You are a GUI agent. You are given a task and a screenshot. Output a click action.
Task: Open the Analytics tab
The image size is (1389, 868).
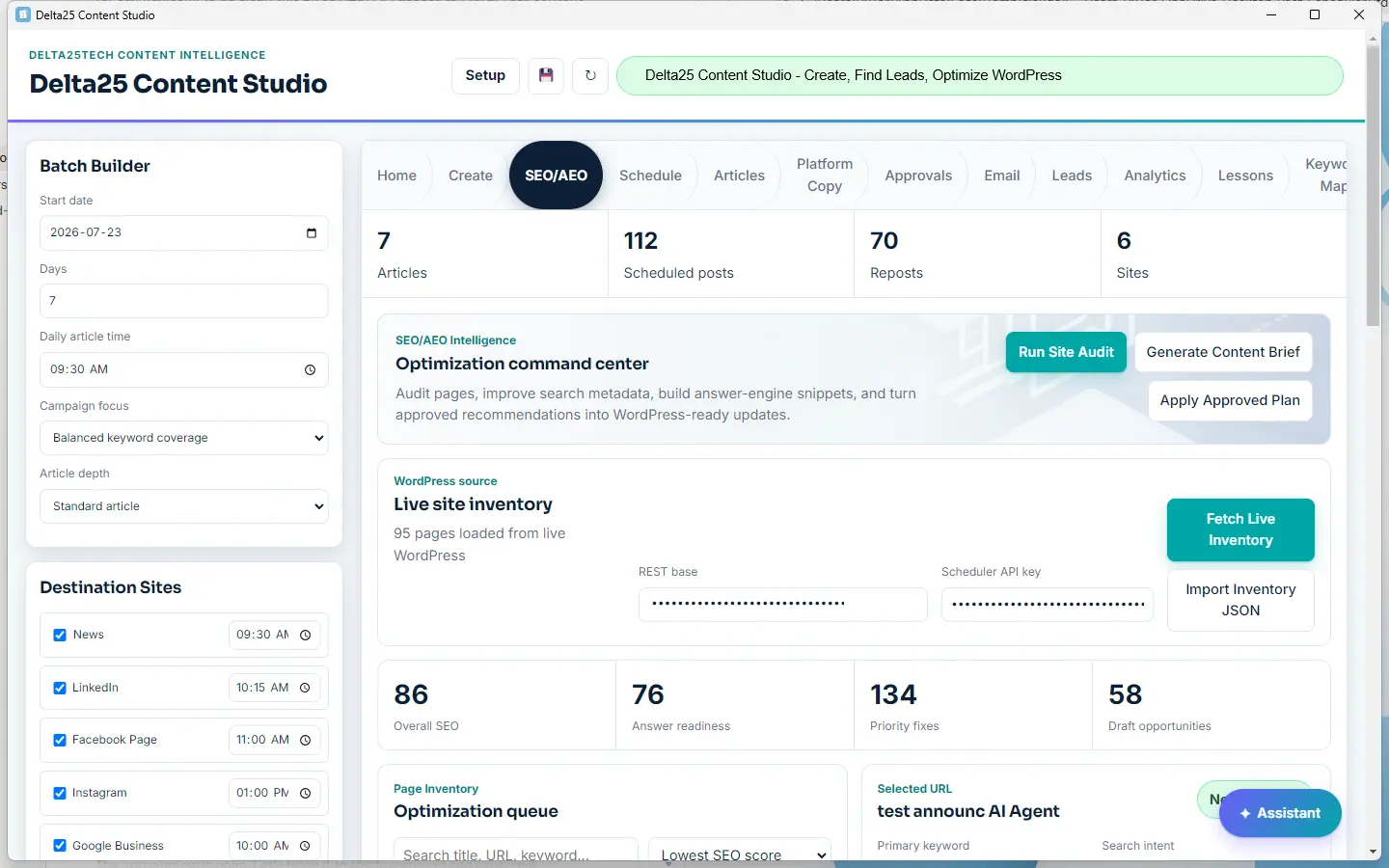[1155, 176]
